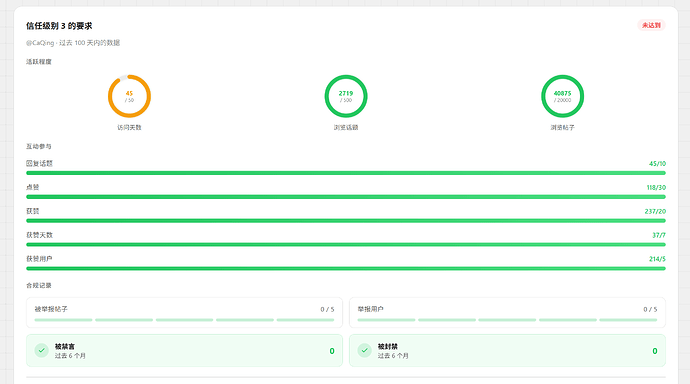This screenshot has height=384, width=690.
Task: Click the 点赞 label
Action: click(33, 187)
